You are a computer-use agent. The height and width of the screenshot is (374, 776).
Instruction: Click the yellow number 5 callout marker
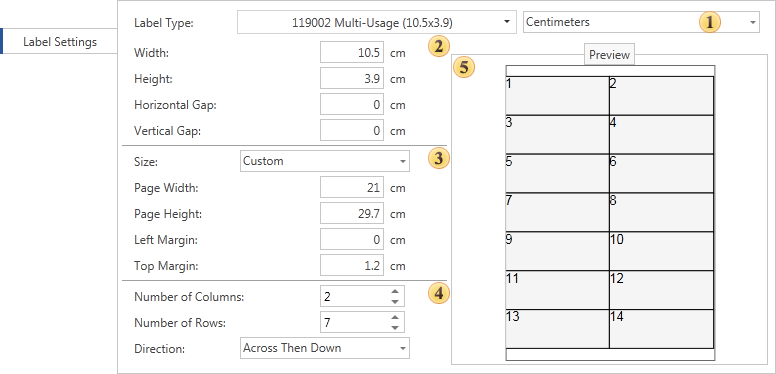pos(464,67)
